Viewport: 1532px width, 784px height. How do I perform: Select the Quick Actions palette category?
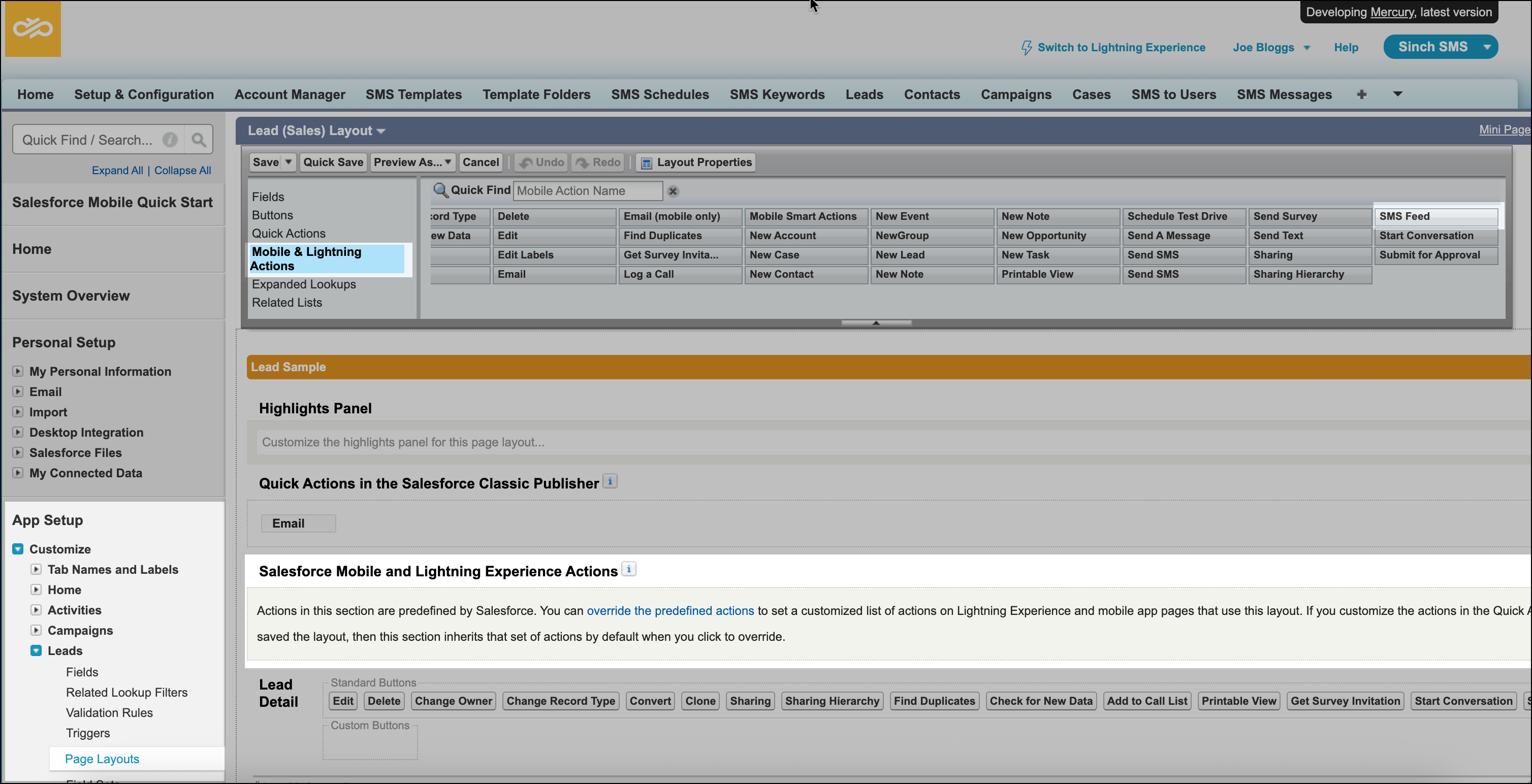pos(289,234)
